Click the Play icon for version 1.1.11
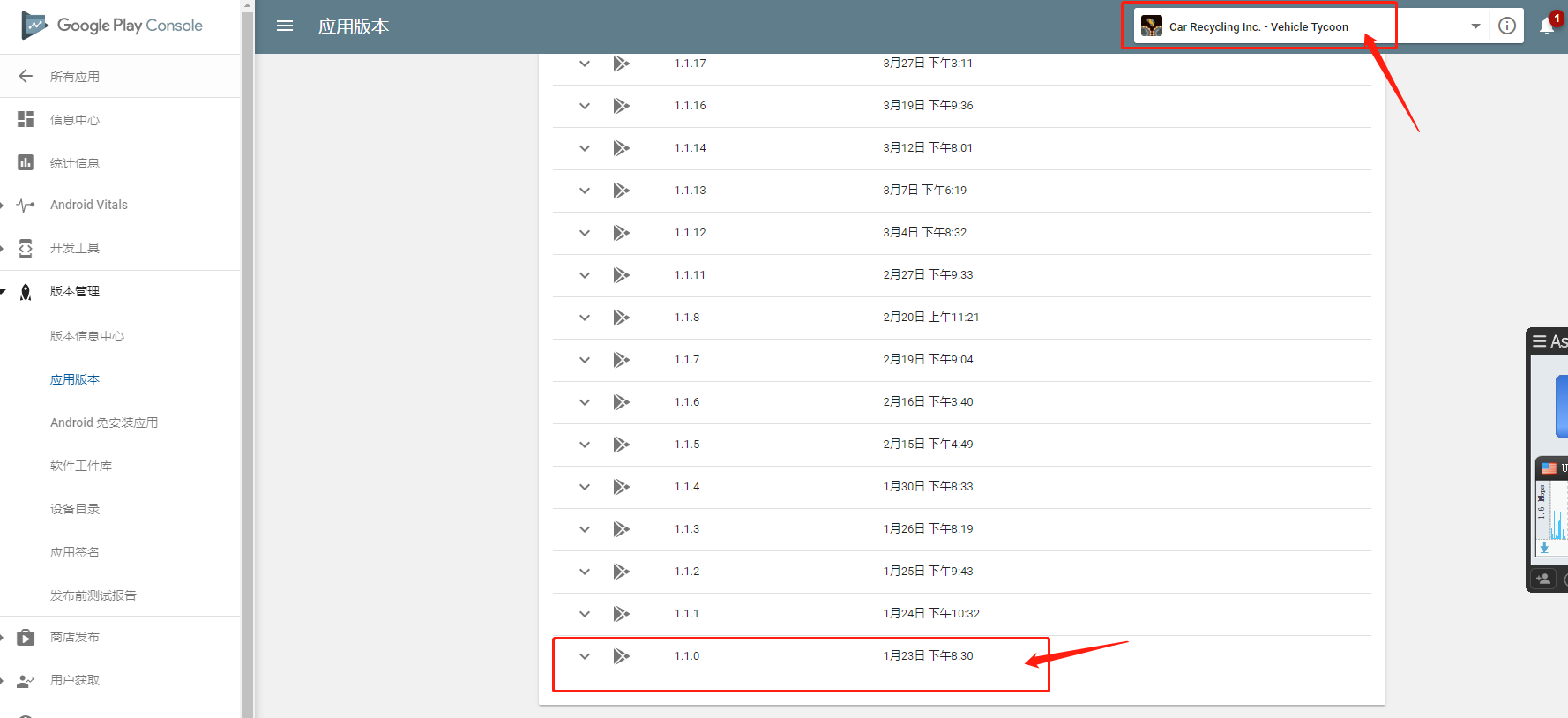 (622, 275)
